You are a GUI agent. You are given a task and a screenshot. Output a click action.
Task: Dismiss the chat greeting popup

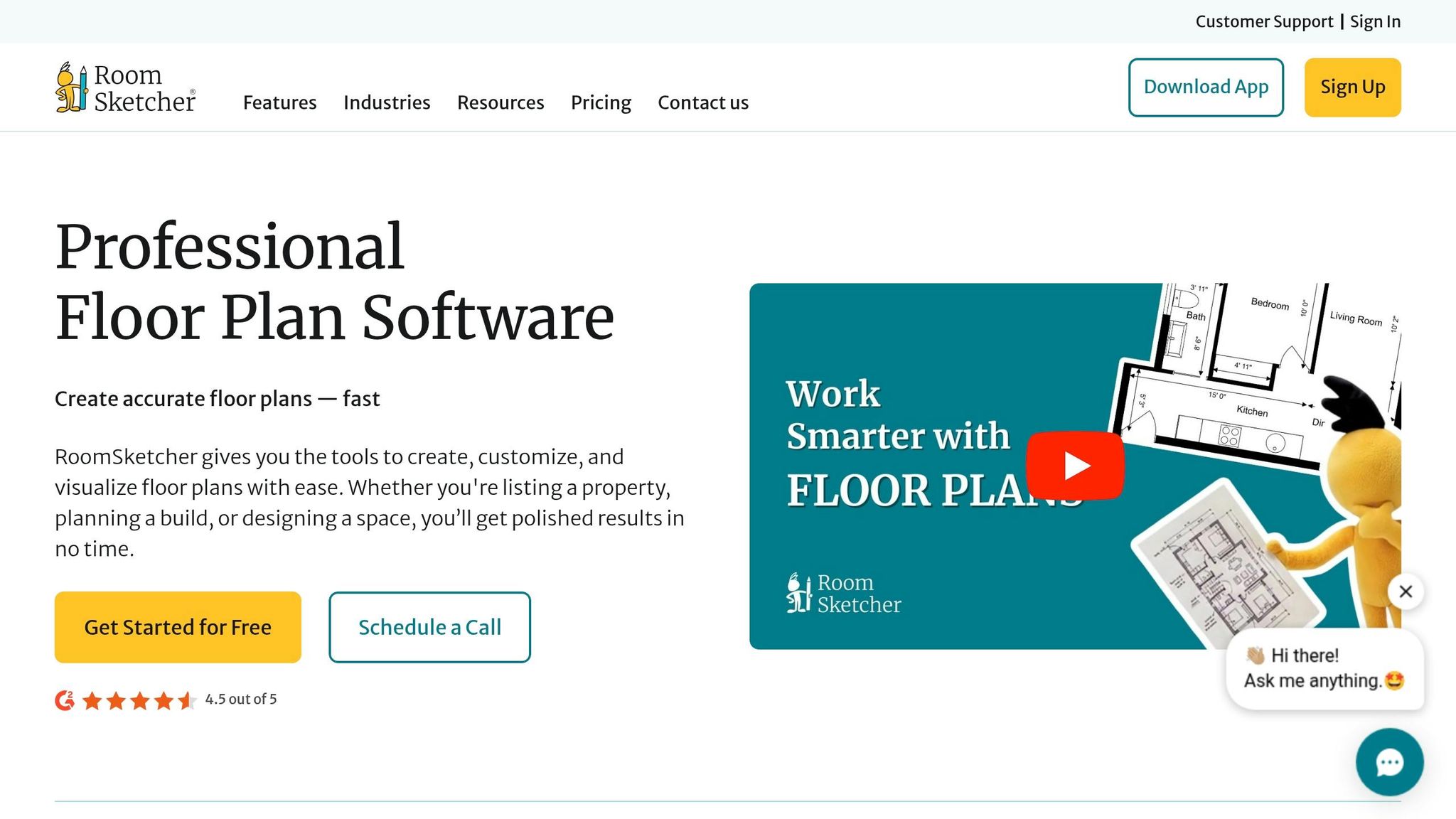point(1406,591)
